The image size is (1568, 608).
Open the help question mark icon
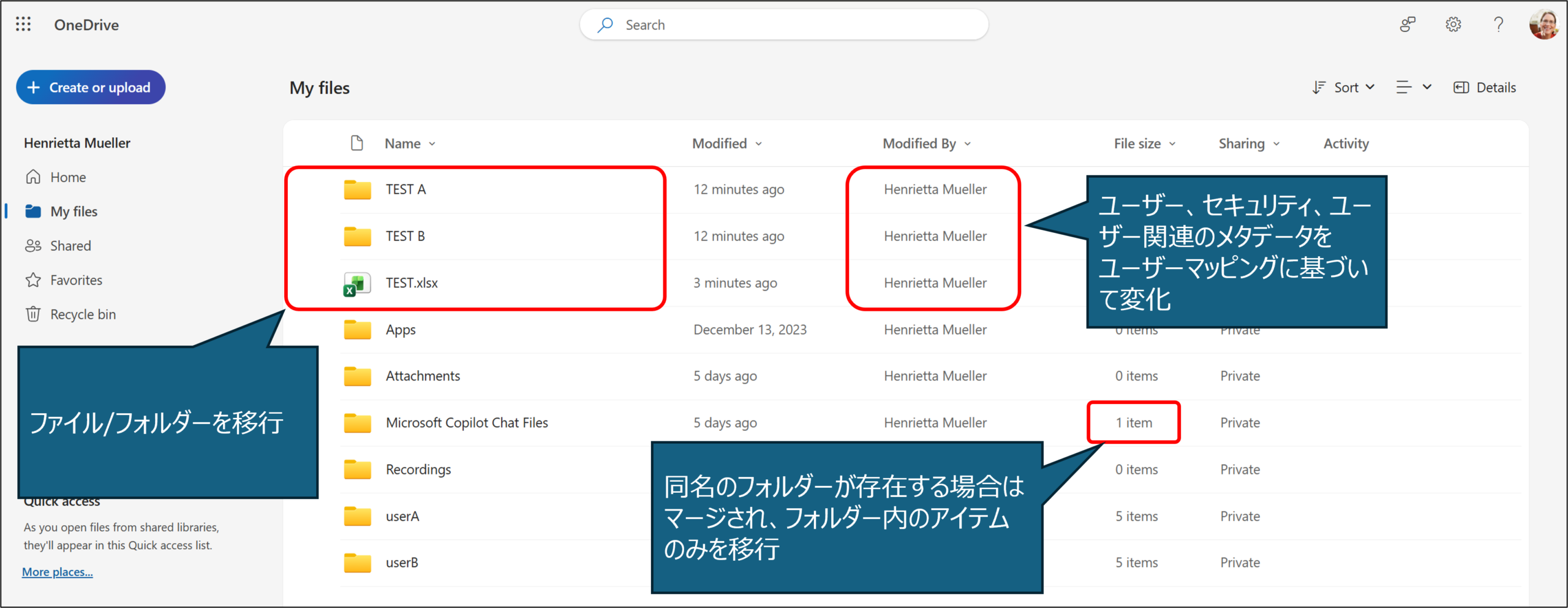point(1498,25)
